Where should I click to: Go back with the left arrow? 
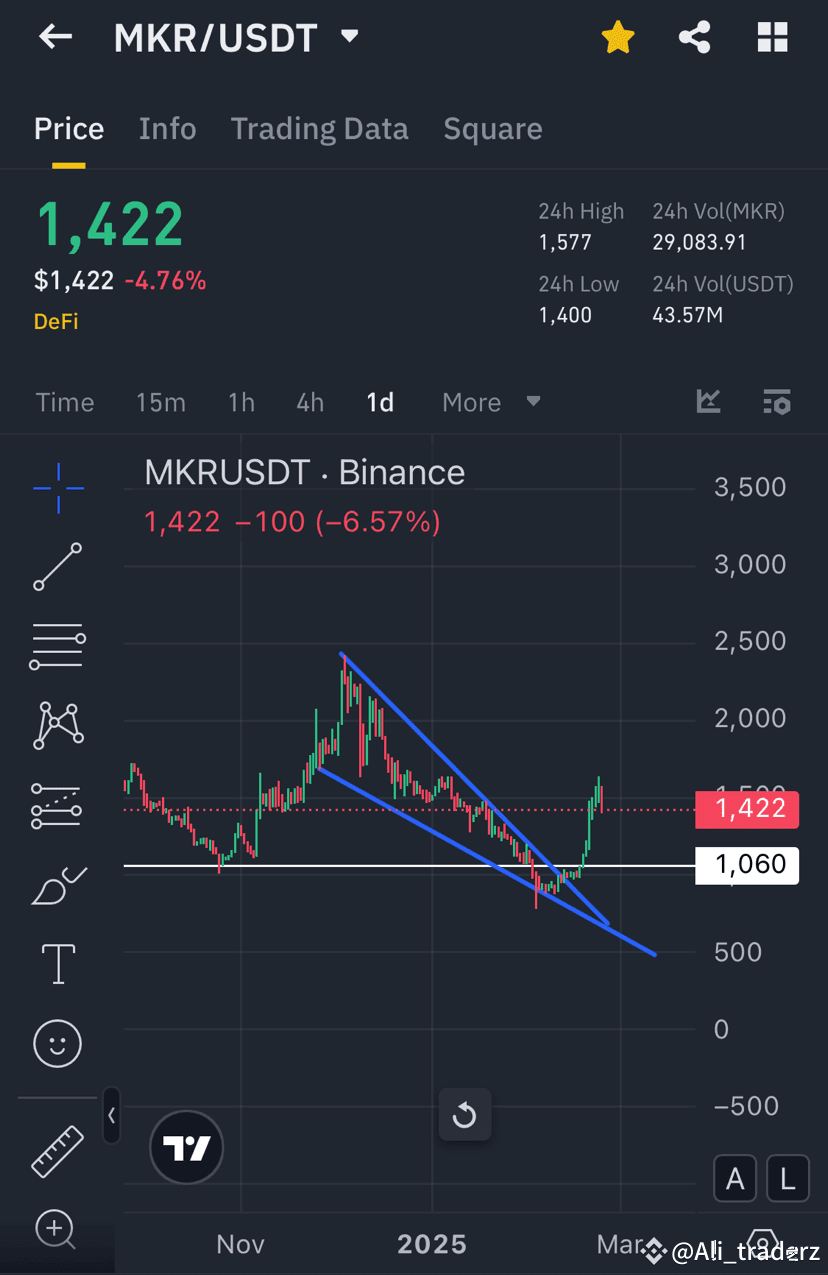click(x=55, y=38)
